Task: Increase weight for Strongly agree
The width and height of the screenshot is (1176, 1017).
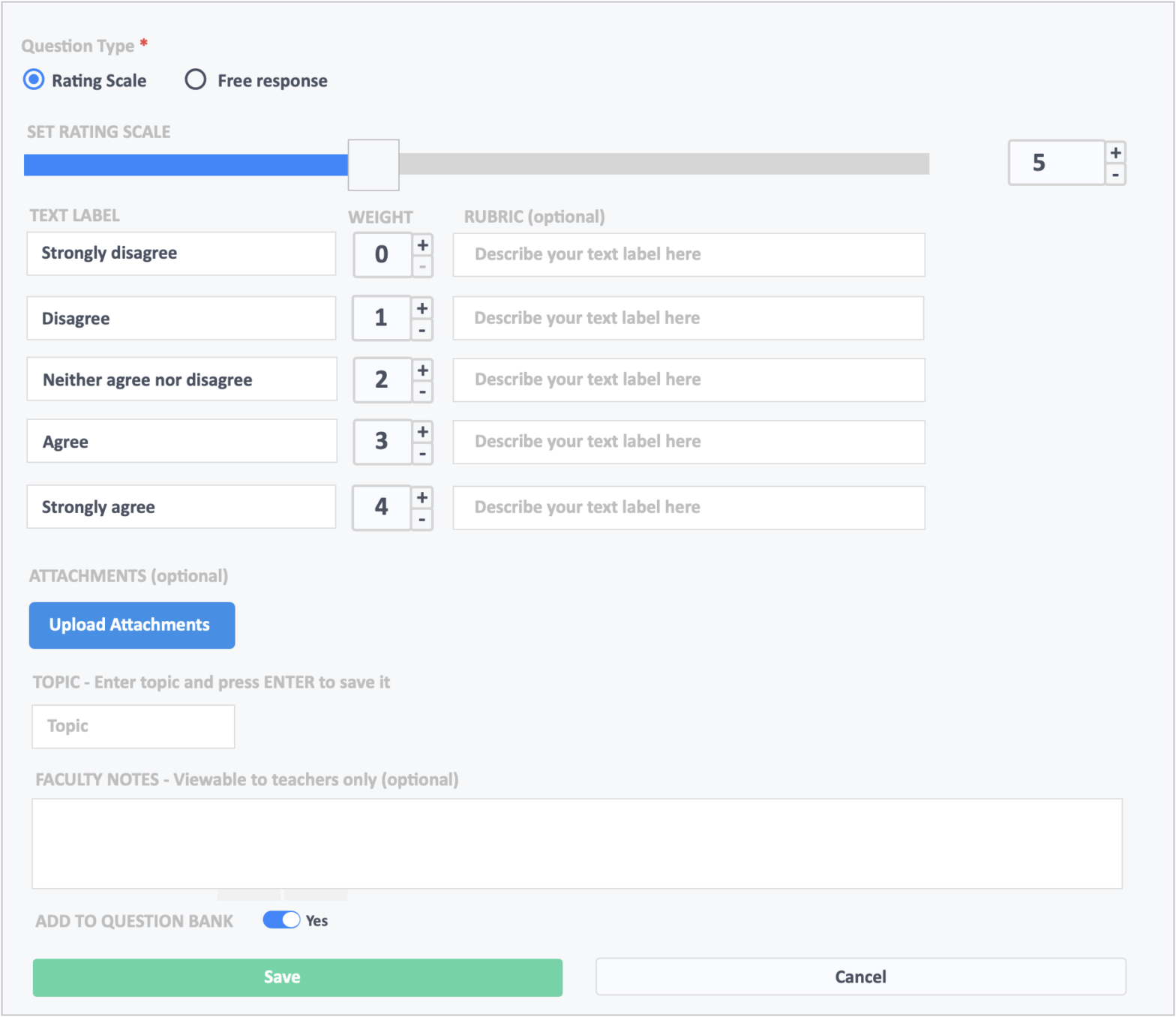Action: click(x=423, y=497)
